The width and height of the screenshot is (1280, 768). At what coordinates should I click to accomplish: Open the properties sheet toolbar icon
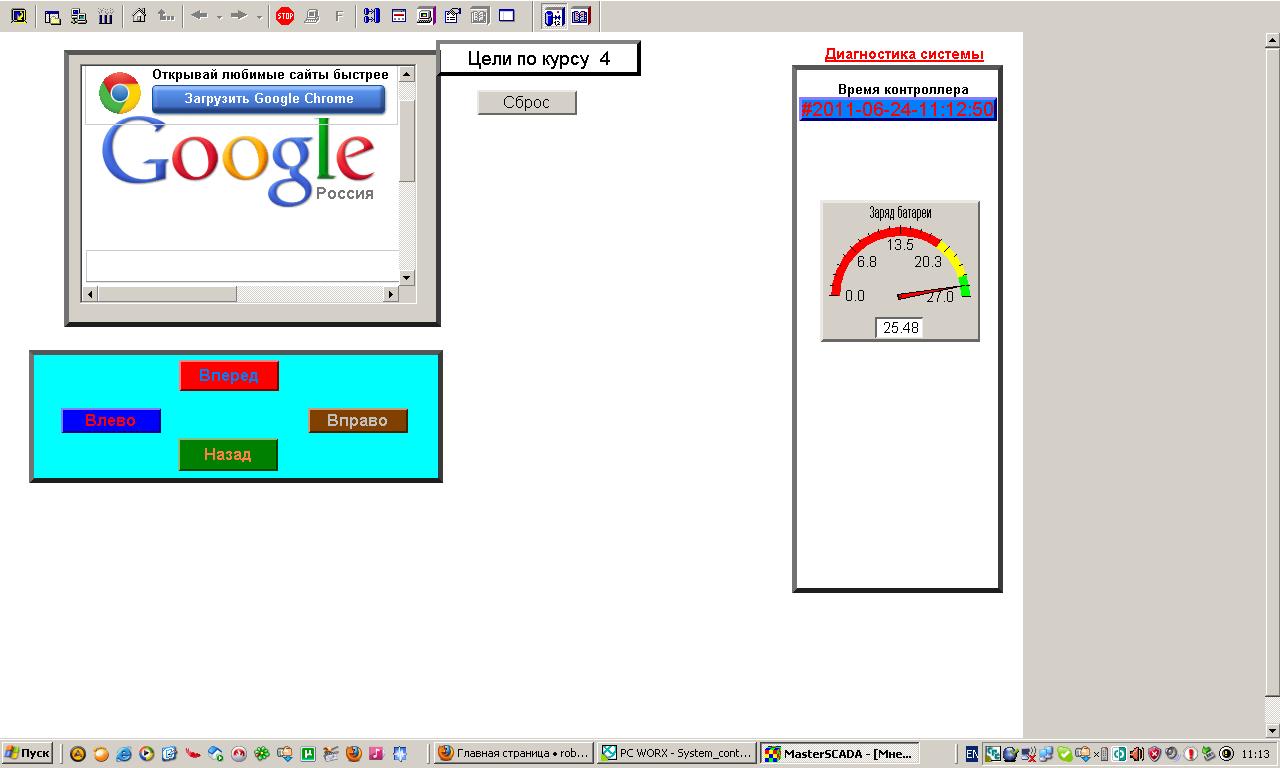tap(452, 16)
